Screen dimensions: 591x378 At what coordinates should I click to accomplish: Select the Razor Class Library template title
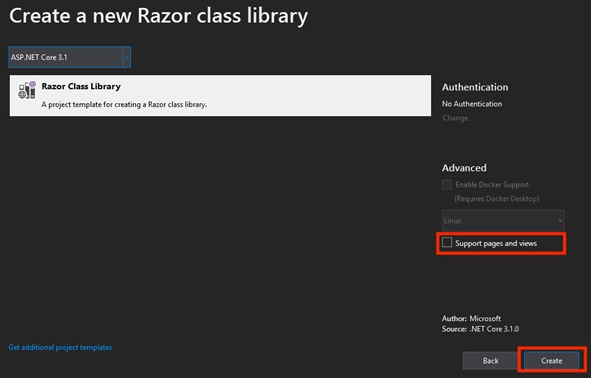pos(81,86)
